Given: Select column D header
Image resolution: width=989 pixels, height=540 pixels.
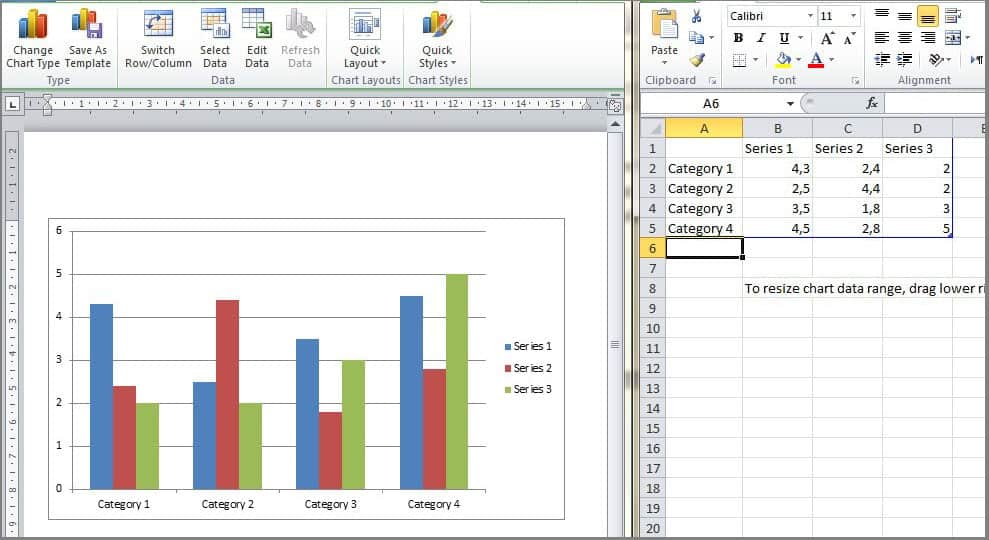Looking at the screenshot, I should tap(917, 129).
